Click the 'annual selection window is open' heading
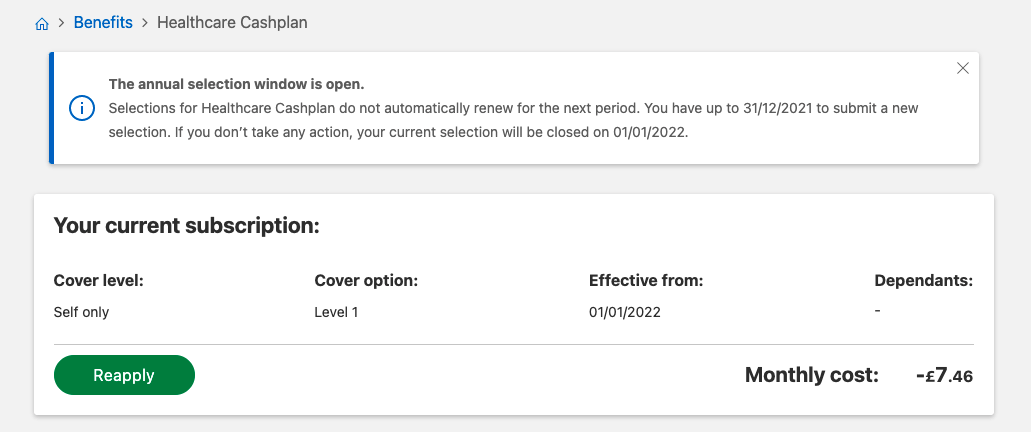The width and height of the screenshot is (1031, 432). (x=236, y=84)
